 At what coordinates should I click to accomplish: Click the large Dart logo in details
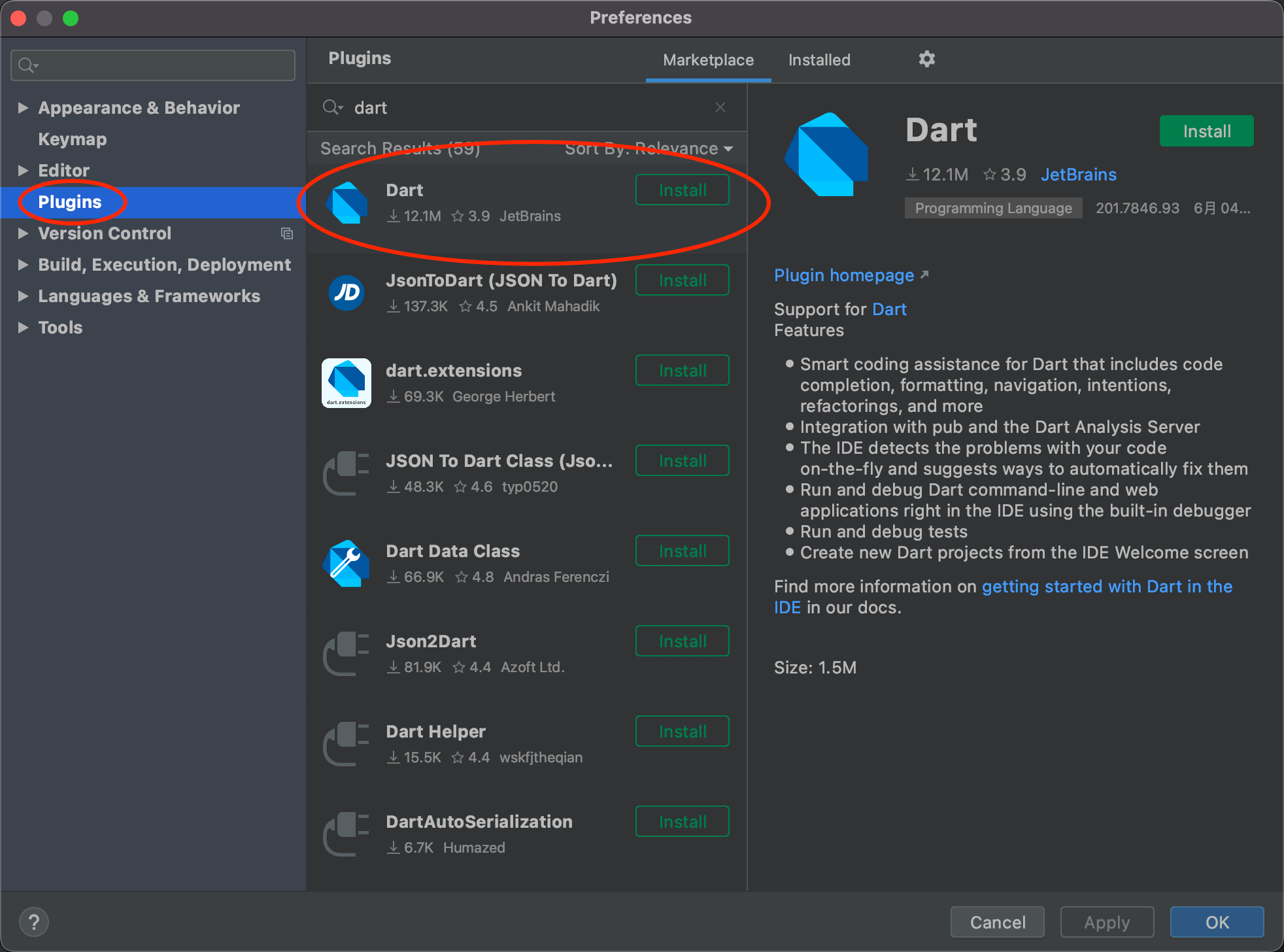click(x=827, y=154)
